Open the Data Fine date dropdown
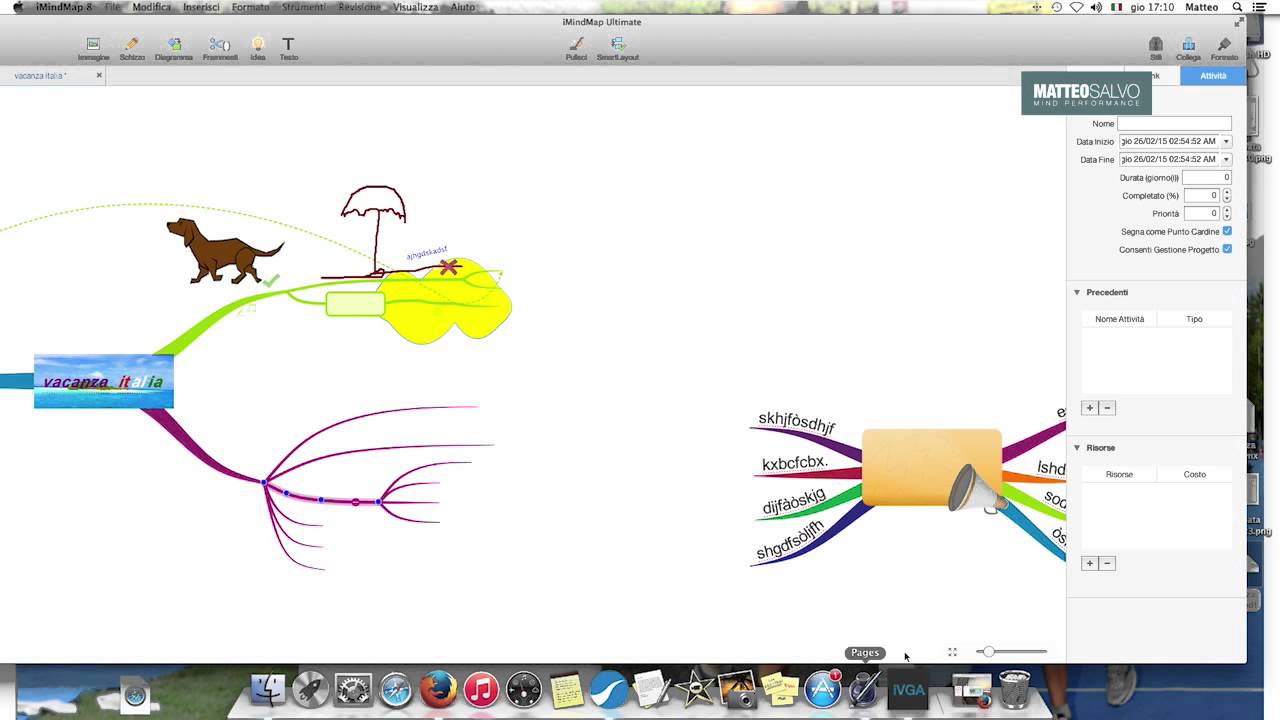Screen dimensions: 1280x720 [1226, 159]
